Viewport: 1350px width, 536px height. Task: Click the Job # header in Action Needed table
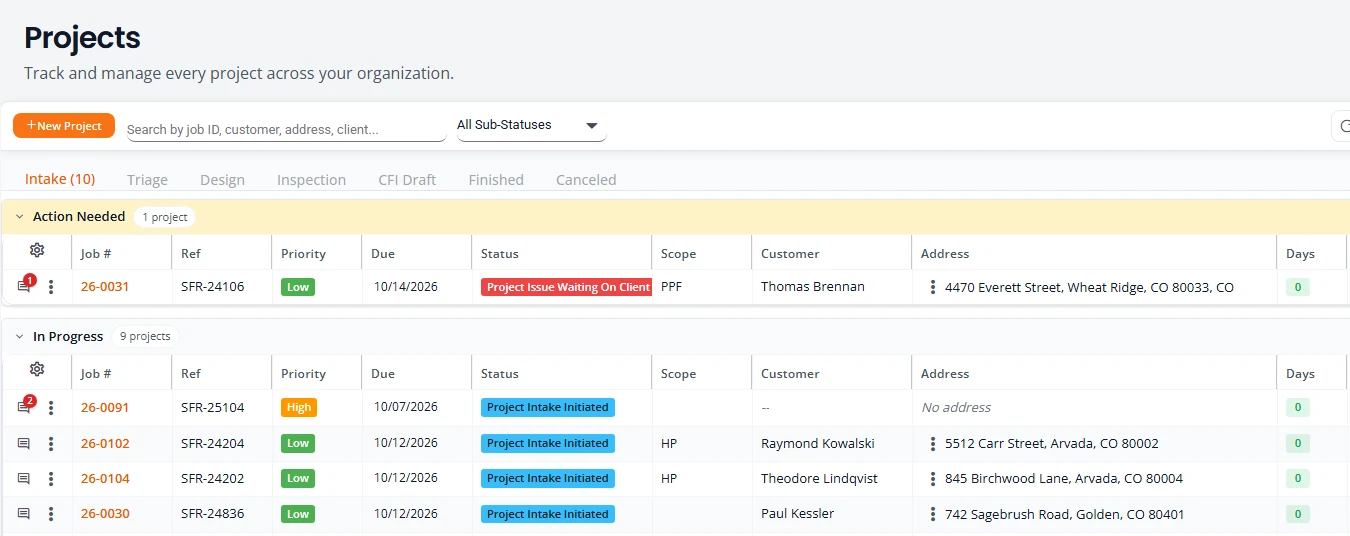click(x=96, y=254)
